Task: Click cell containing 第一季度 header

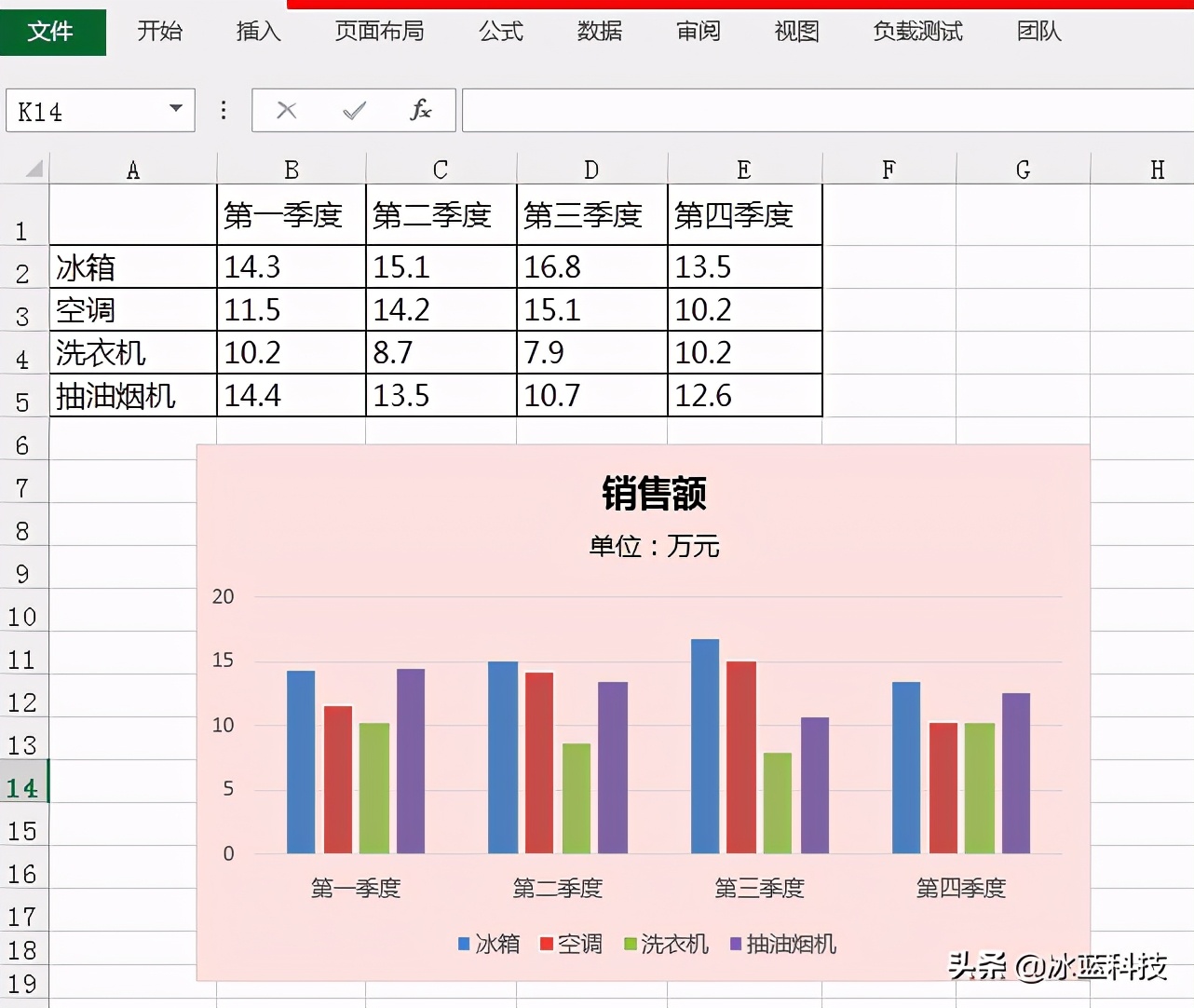Action: pyautogui.click(x=292, y=215)
